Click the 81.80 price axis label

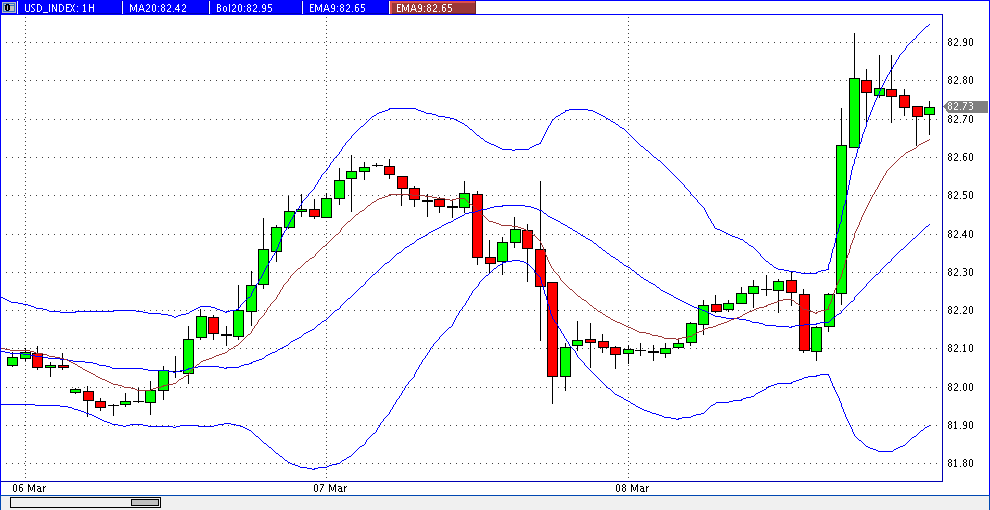[960, 464]
